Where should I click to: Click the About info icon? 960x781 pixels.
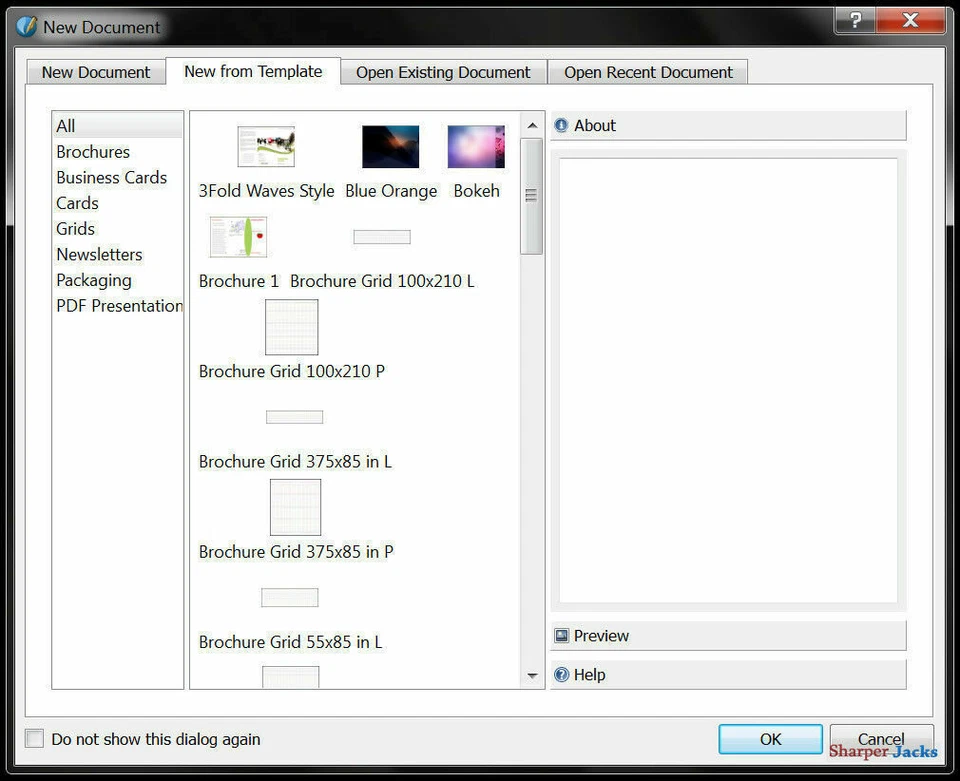coord(561,125)
